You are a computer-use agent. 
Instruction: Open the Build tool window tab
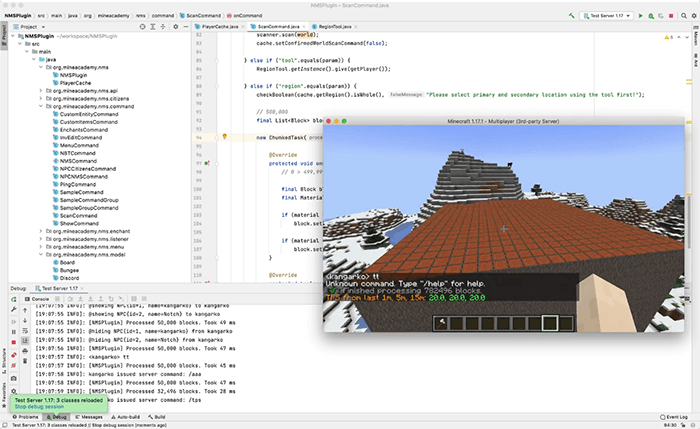(x=157, y=417)
